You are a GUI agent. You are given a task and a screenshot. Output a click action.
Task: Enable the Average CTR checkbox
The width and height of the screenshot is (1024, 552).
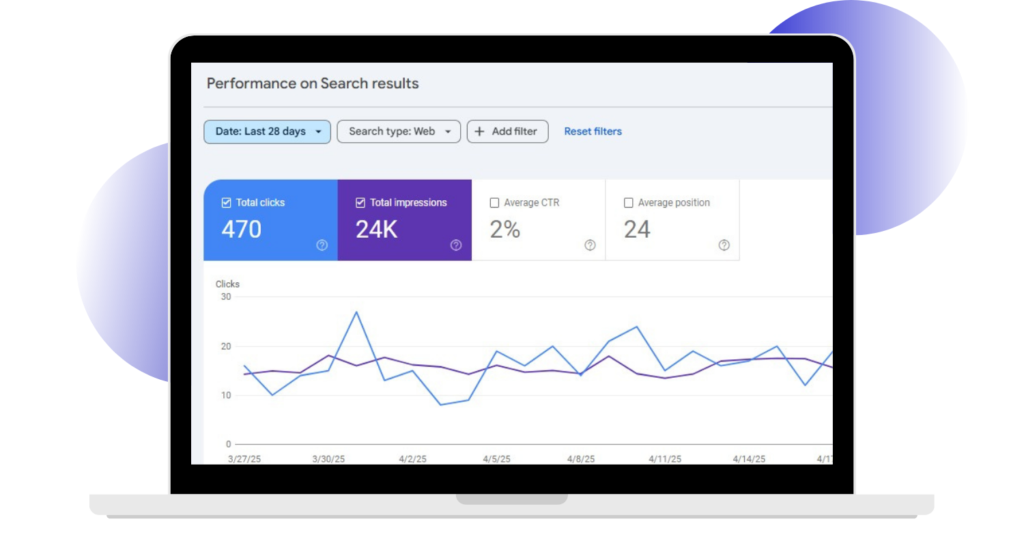pos(494,203)
